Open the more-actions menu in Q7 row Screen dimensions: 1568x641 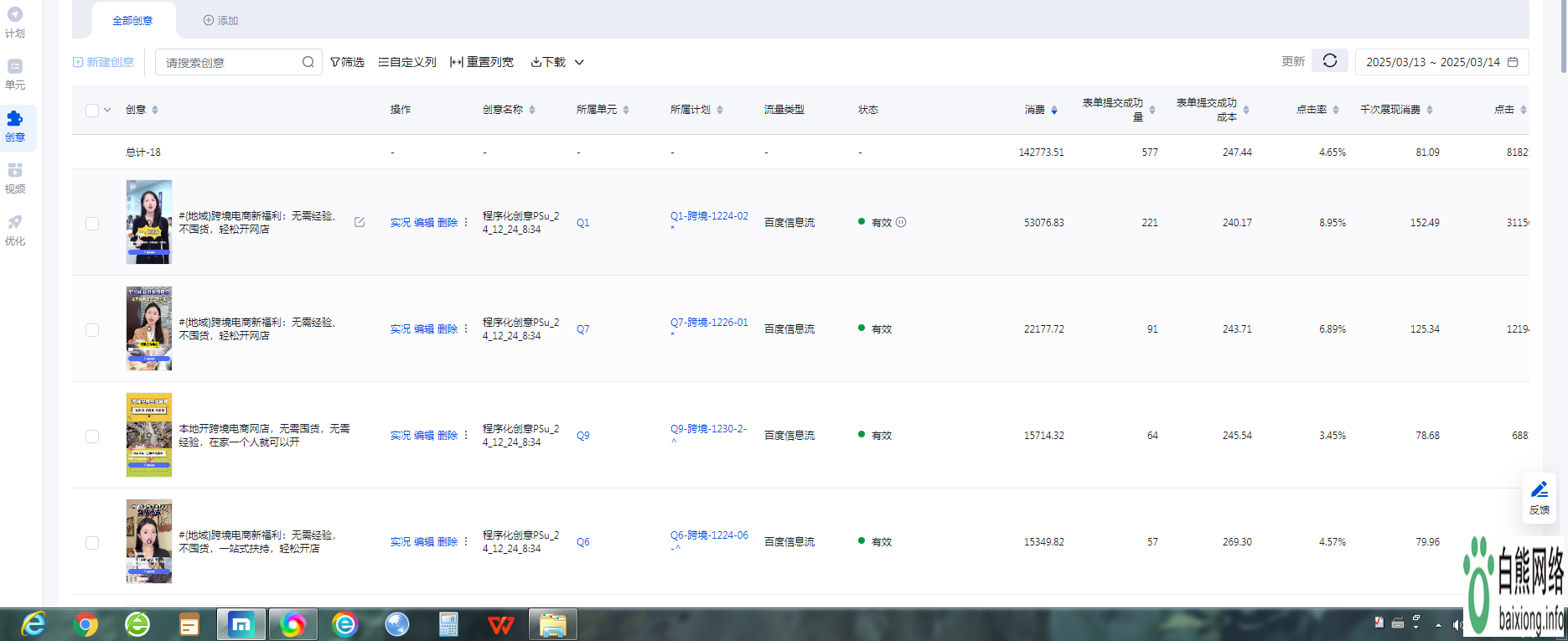click(x=466, y=328)
